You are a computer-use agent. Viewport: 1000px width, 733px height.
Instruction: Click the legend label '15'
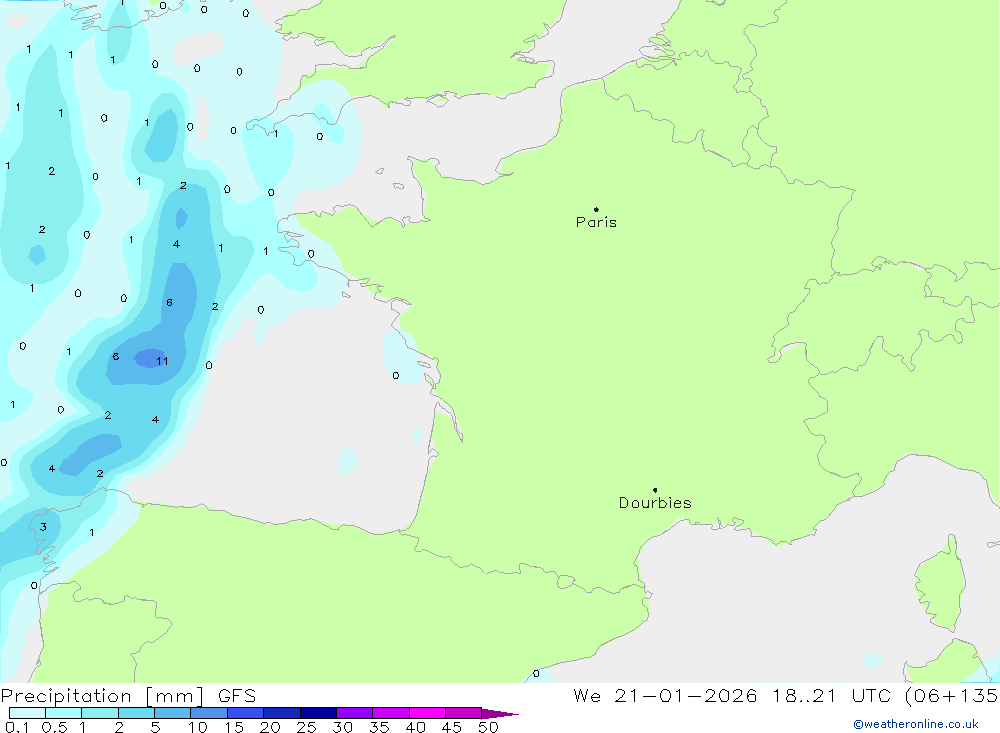[233, 727]
